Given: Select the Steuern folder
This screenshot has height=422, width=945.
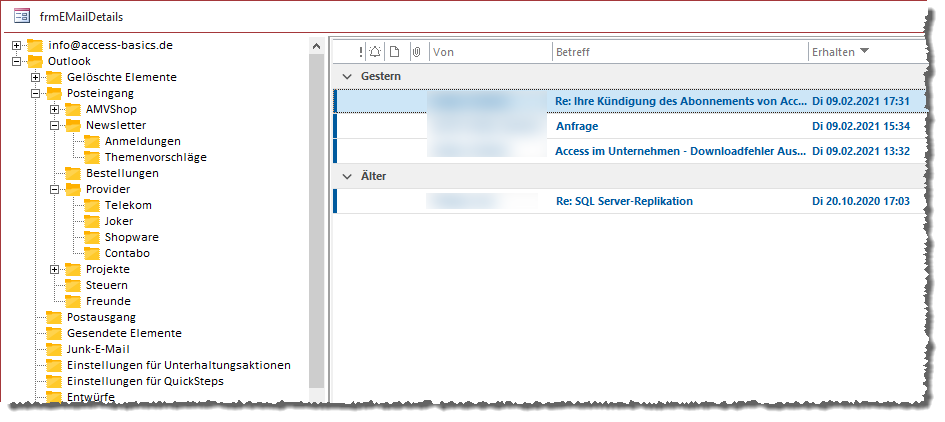Looking at the screenshot, I should (107, 285).
